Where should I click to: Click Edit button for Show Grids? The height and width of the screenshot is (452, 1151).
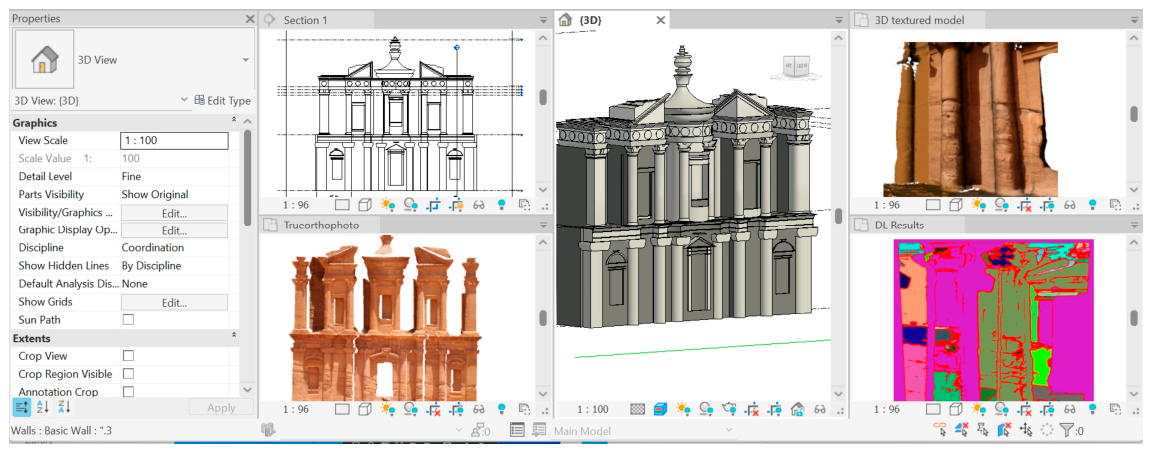[x=174, y=302]
